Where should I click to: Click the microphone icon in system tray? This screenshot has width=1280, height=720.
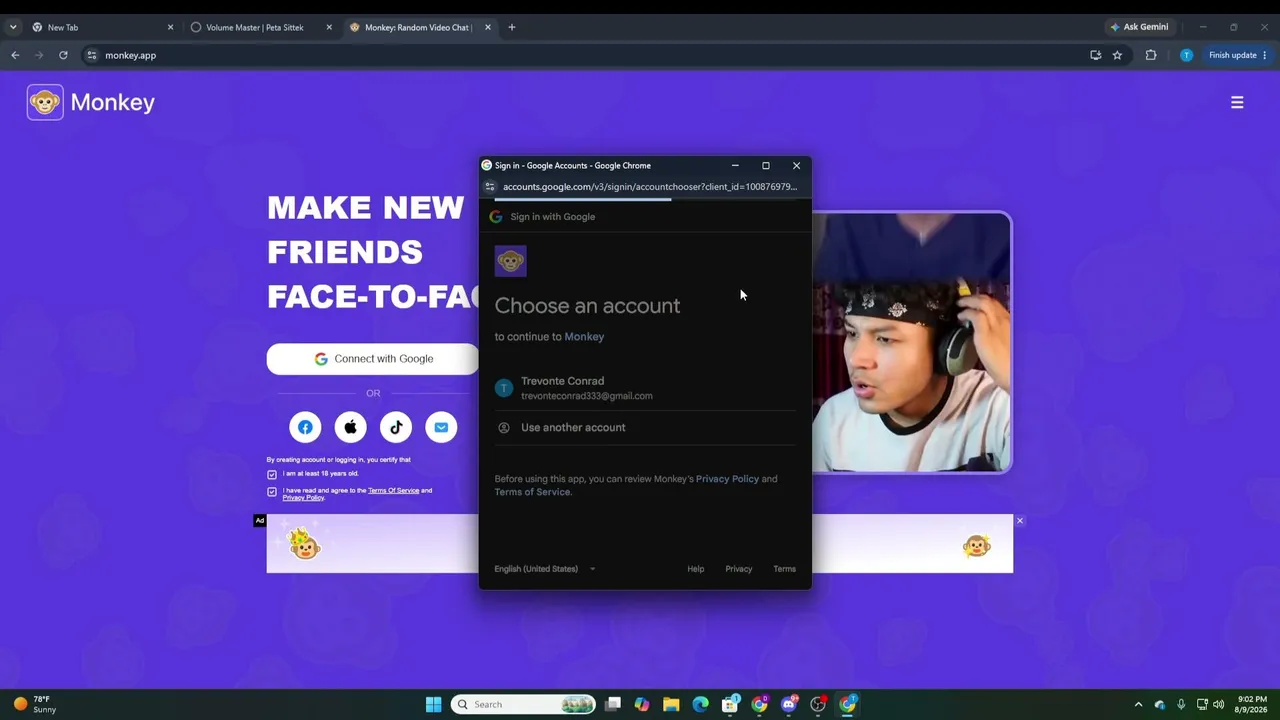pyautogui.click(x=1181, y=704)
